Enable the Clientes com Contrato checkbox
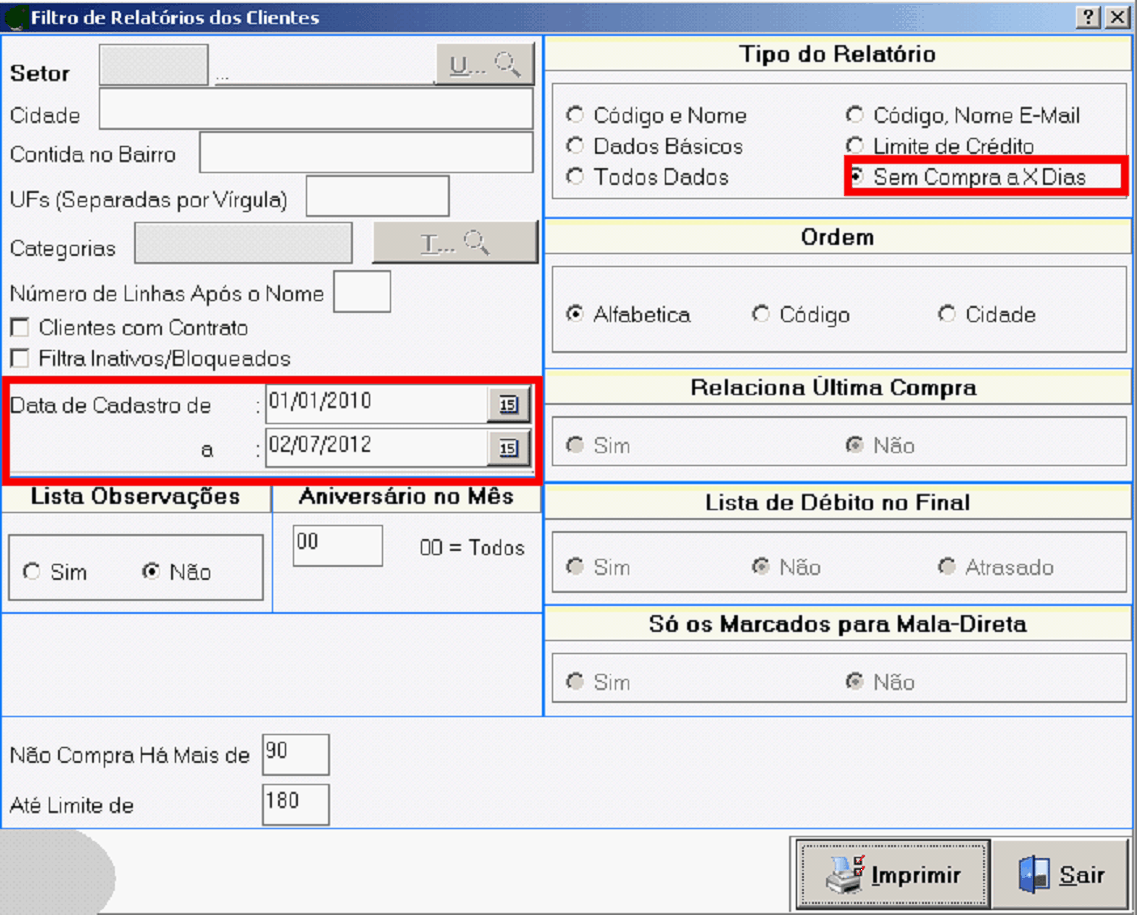 click(x=19, y=328)
